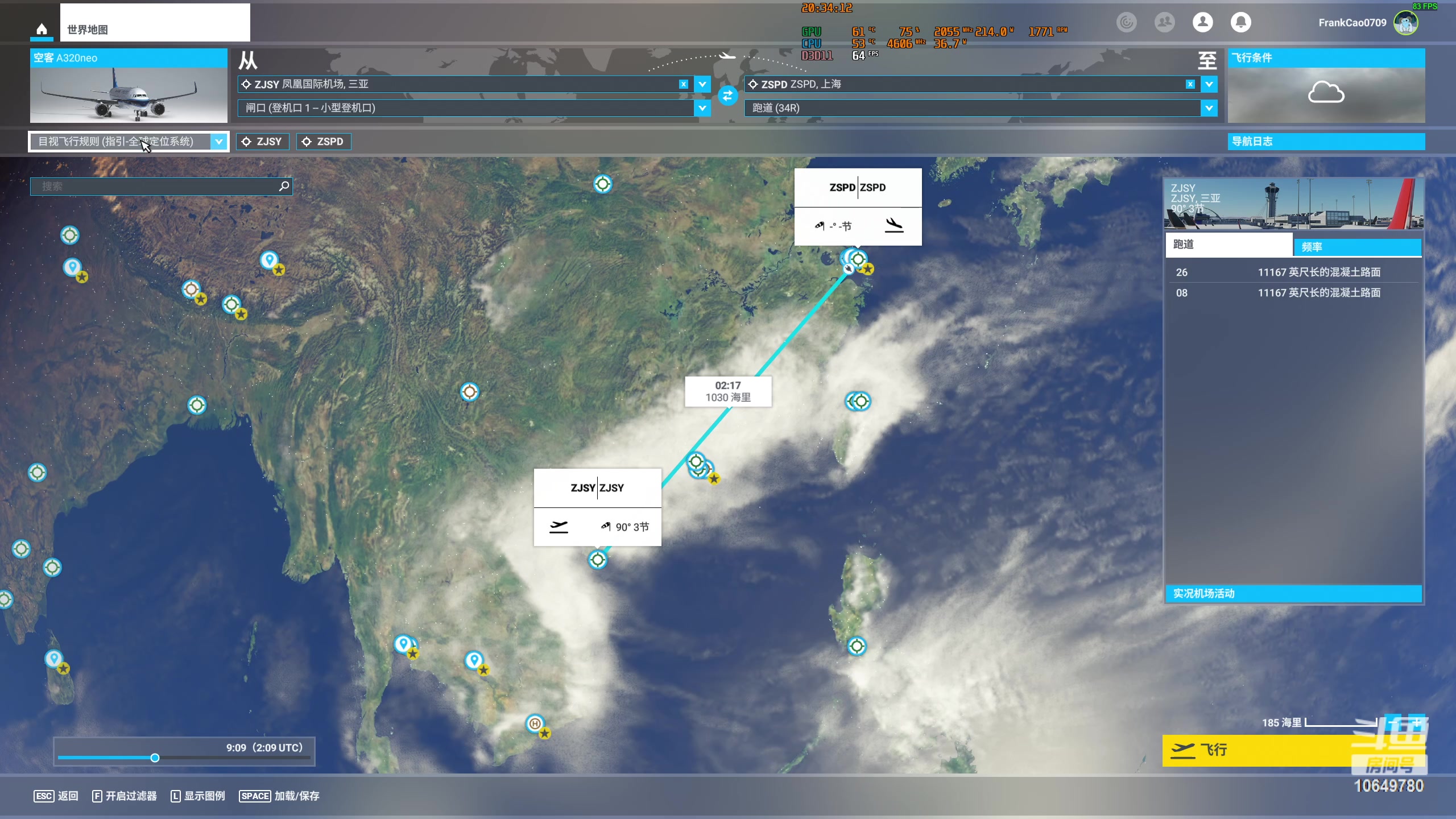This screenshot has width=1456, height=819.
Task: Adjust the time of day slider handle
Action: (155, 758)
